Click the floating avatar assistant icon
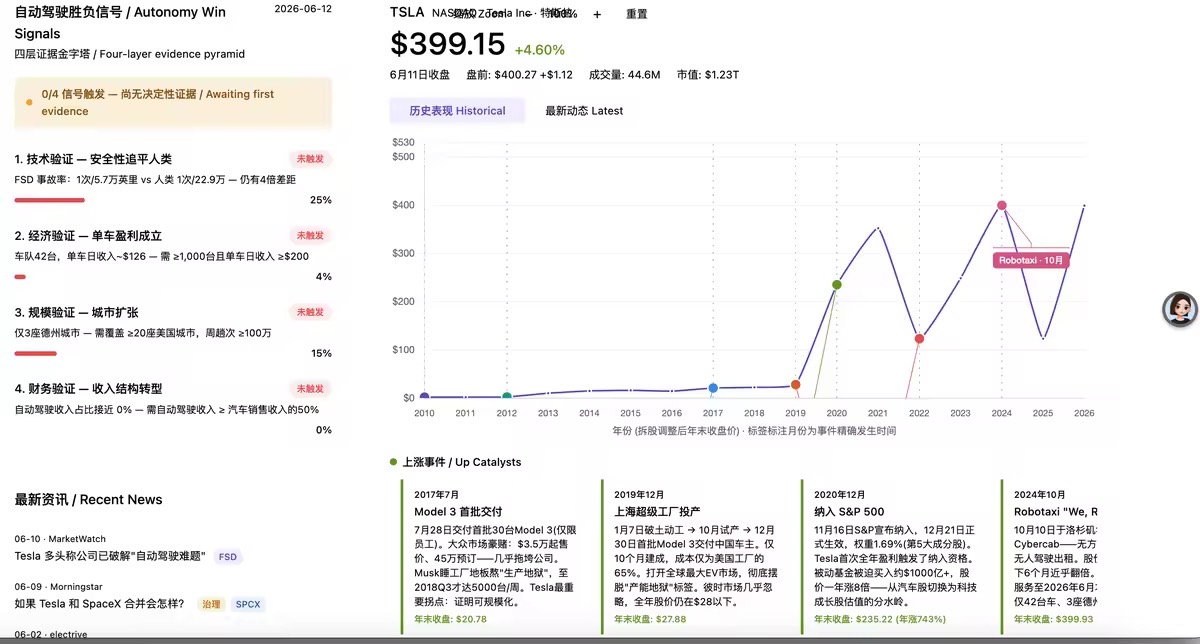Screen dimensions: 1200x644 point(1180,309)
